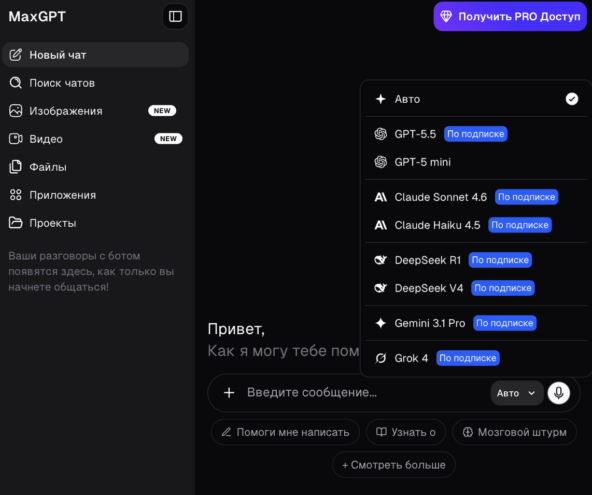Click the new chat pencil icon
This screenshot has width=592, height=495.
pos(15,55)
